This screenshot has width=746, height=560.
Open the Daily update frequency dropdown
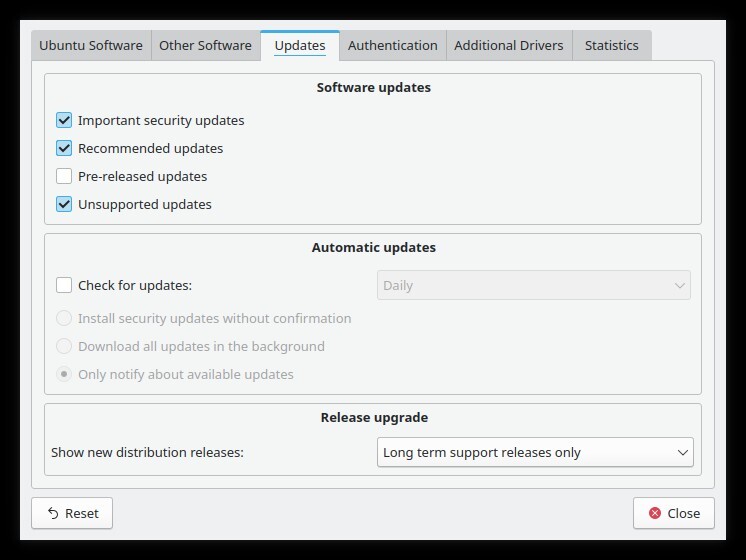tap(534, 285)
